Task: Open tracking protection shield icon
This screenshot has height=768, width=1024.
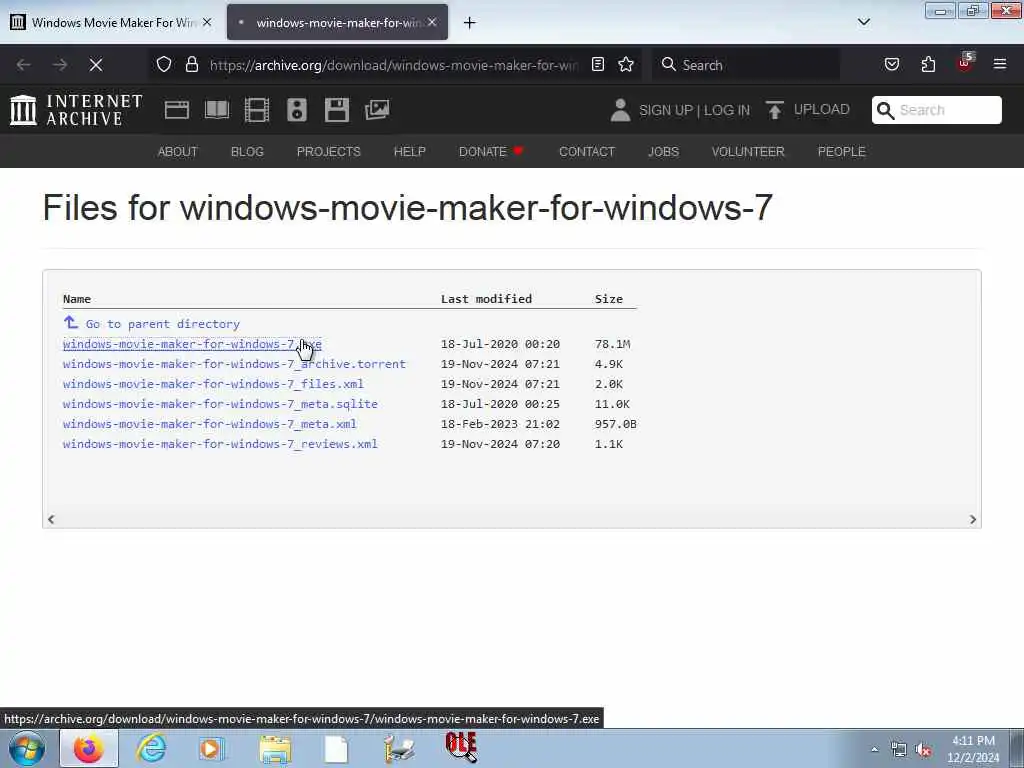Action: click(164, 65)
